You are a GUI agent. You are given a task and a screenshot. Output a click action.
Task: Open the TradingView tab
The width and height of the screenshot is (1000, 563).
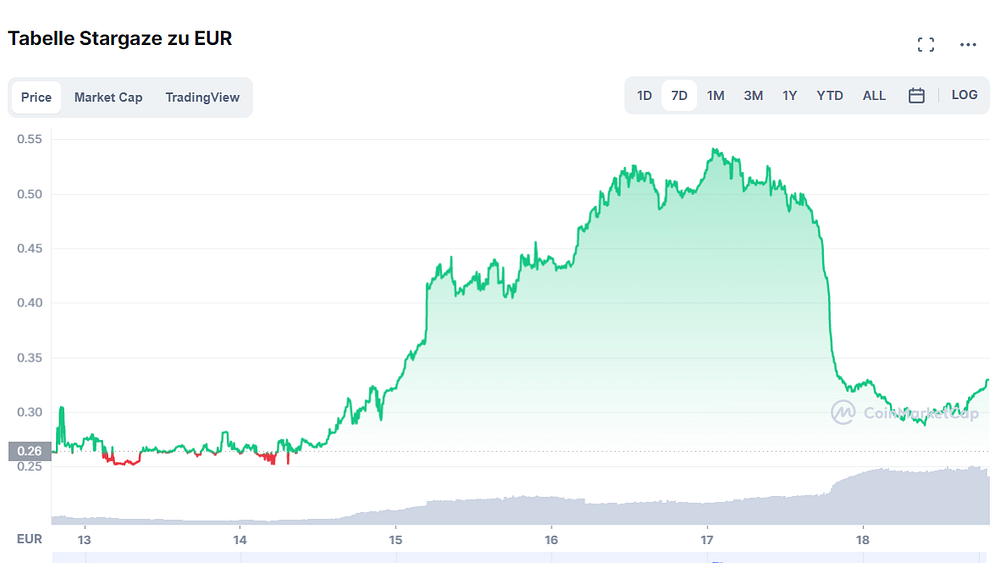point(202,98)
